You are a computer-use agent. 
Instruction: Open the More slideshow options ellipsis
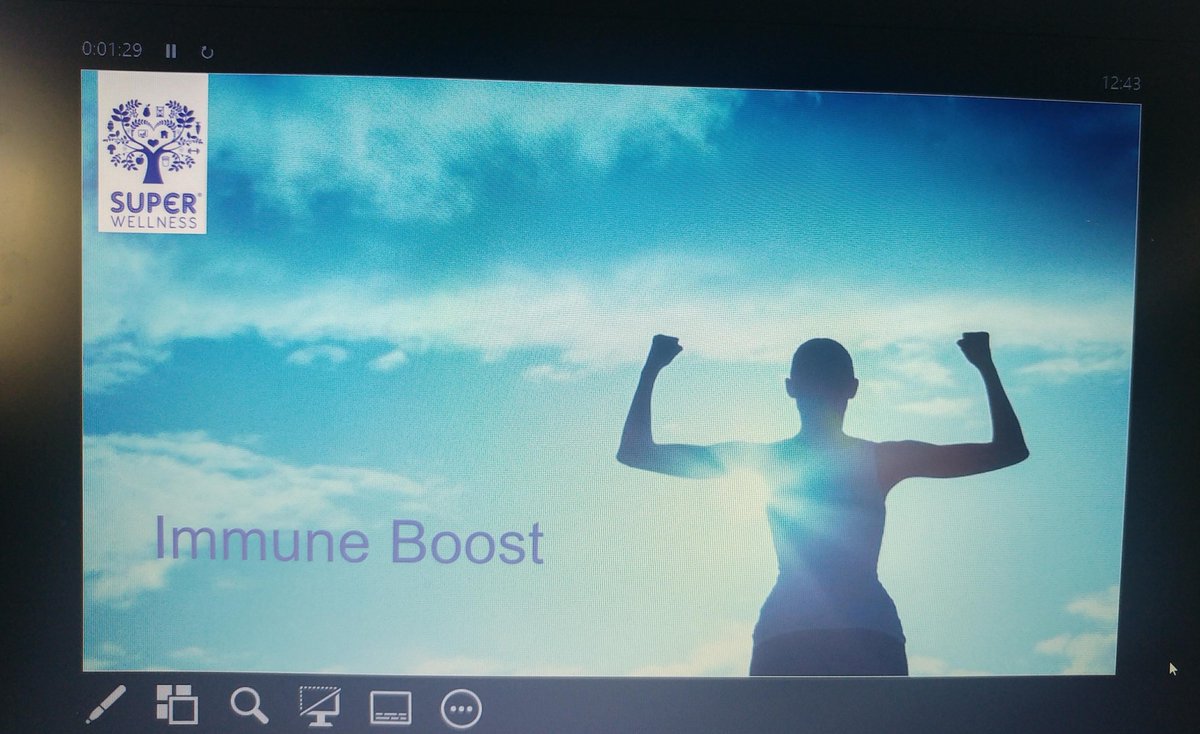(x=461, y=707)
